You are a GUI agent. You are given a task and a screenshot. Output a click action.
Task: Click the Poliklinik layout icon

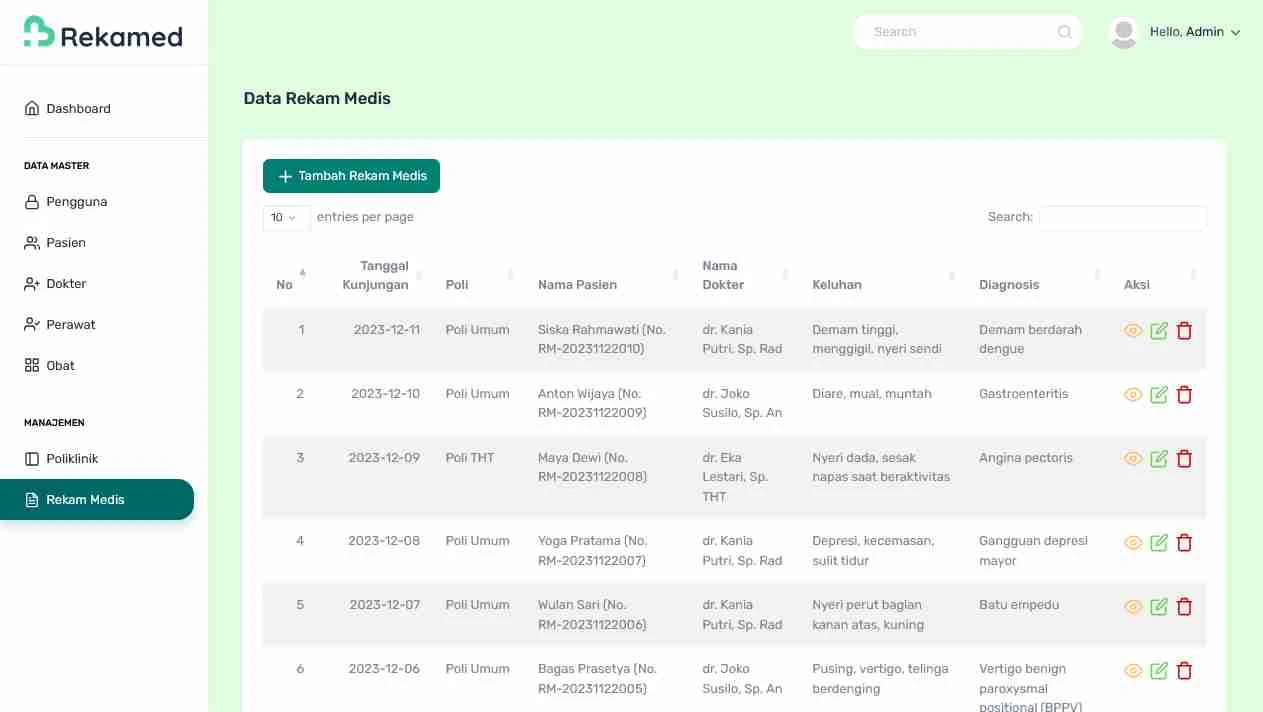[32, 458]
